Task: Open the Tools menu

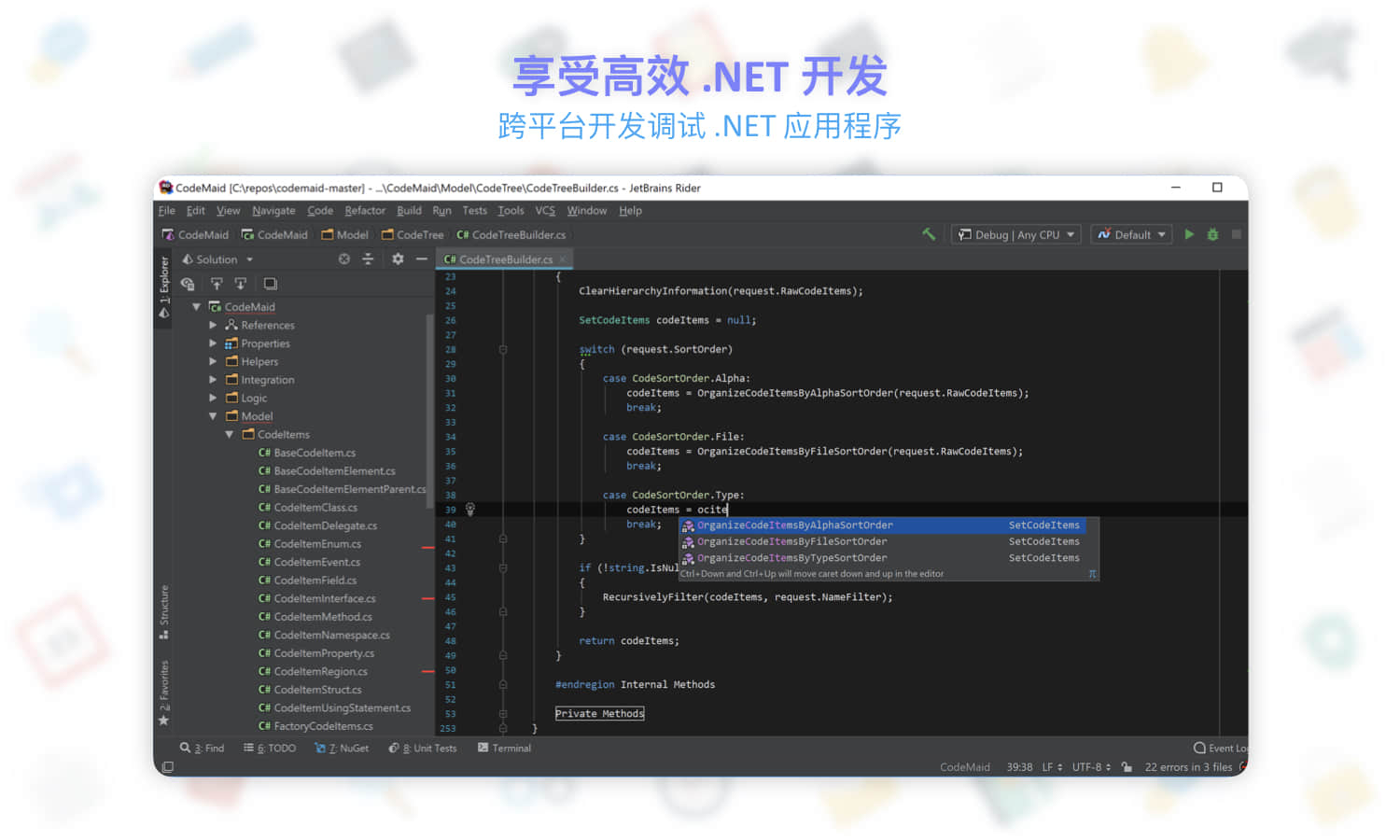Action: [x=511, y=211]
